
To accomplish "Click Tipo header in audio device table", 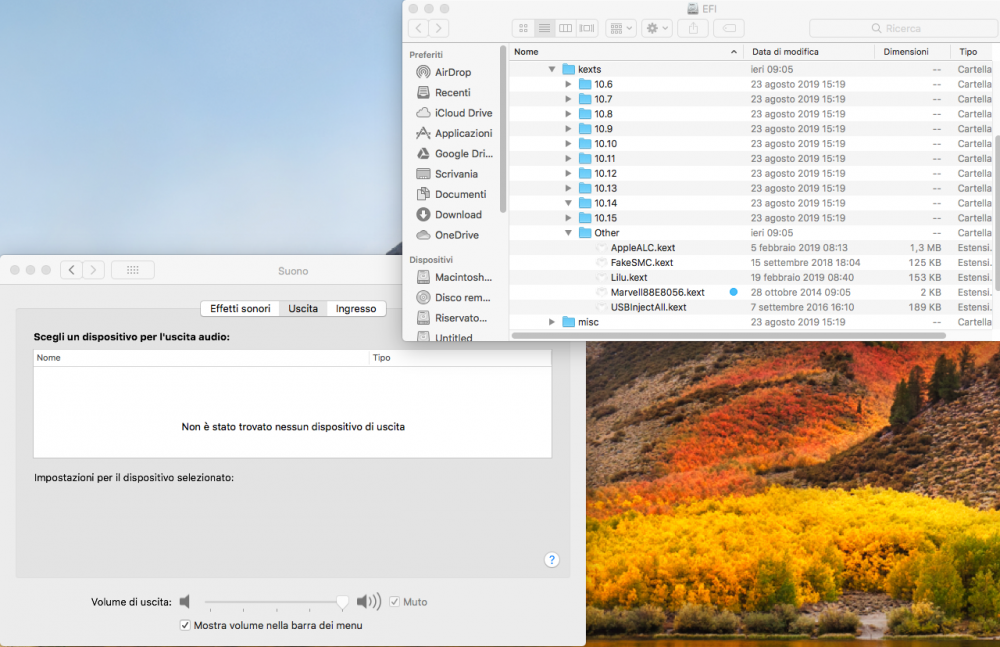I will 460,358.
